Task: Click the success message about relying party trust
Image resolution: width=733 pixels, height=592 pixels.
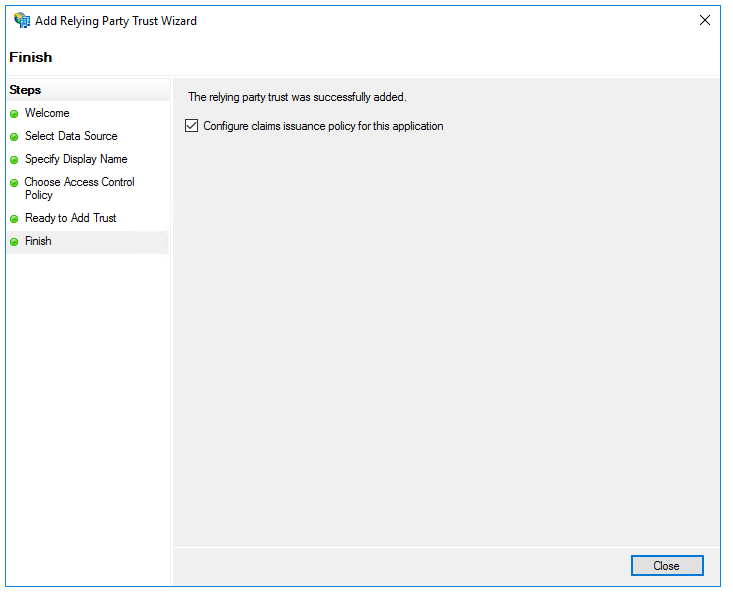Action: point(297,97)
